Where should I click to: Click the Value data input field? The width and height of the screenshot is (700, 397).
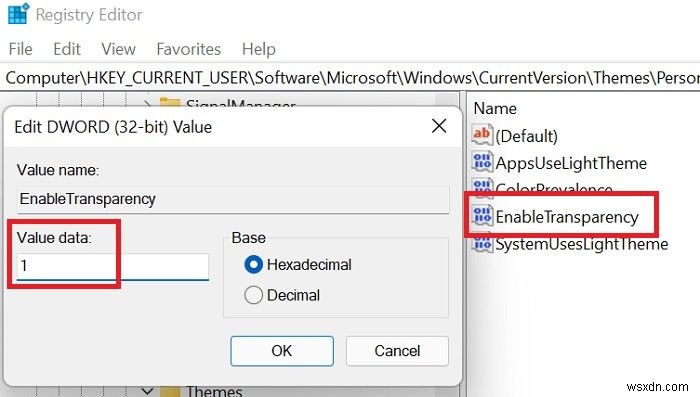tap(113, 266)
